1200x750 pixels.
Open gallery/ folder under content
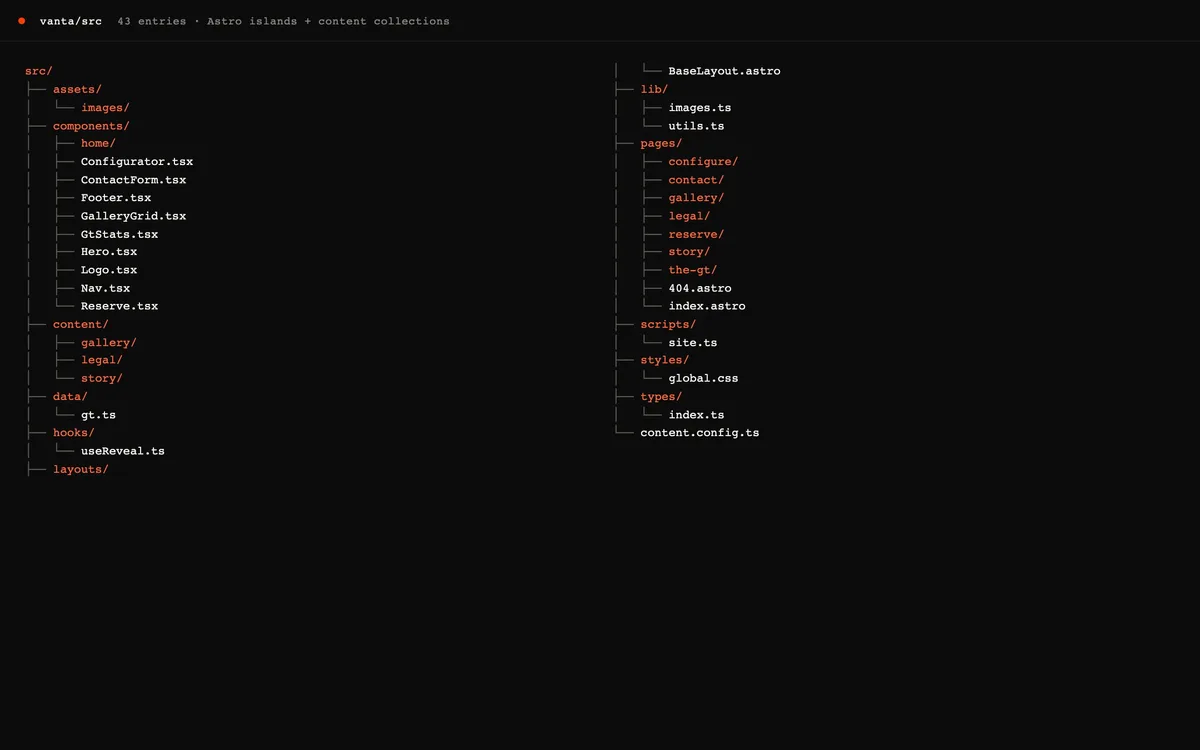pyautogui.click(x=109, y=342)
